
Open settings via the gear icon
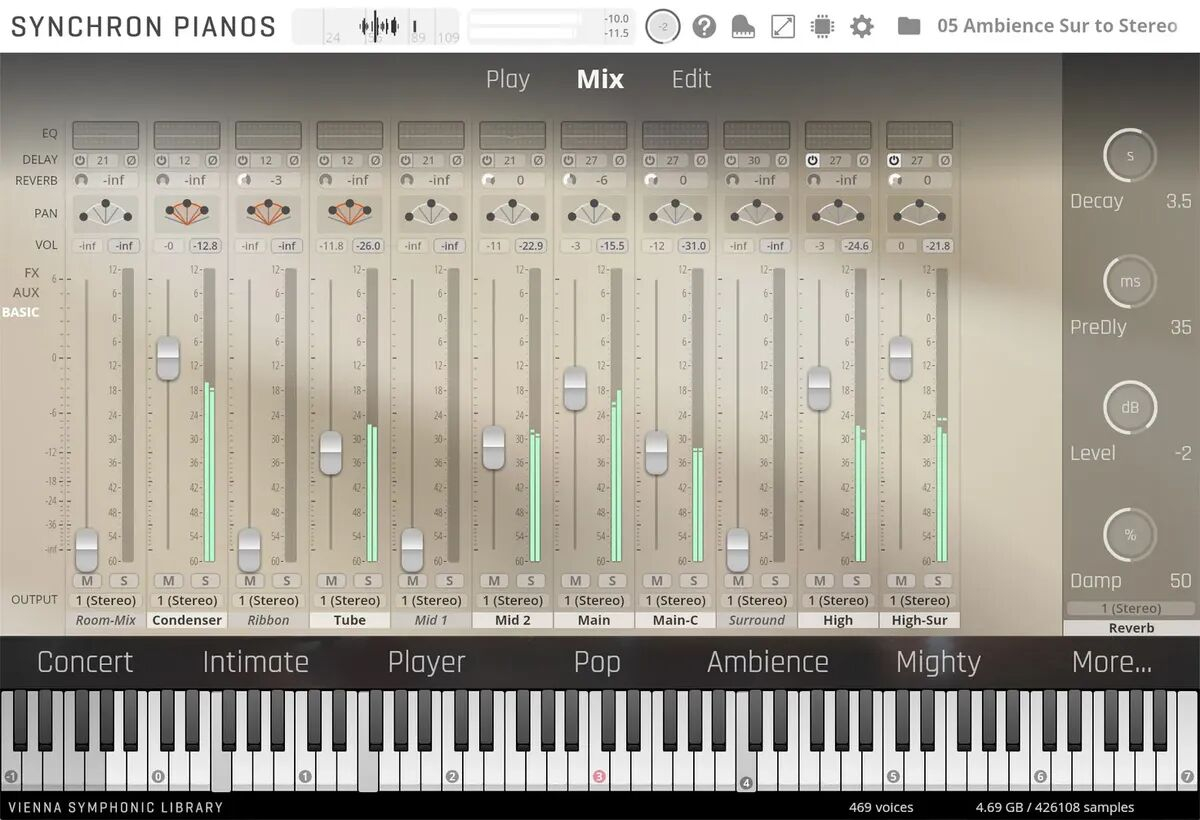point(862,26)
